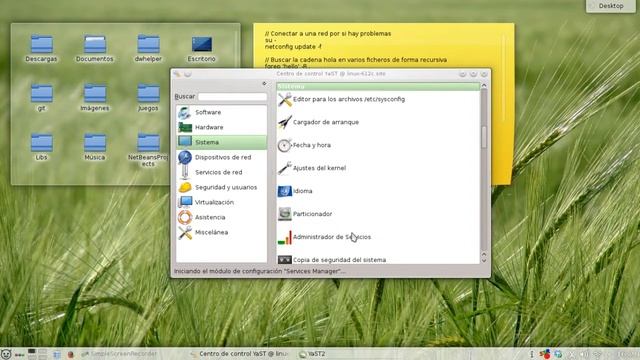Open the Documentos folder
Screen dimensions: 640x360
point(95,48)
